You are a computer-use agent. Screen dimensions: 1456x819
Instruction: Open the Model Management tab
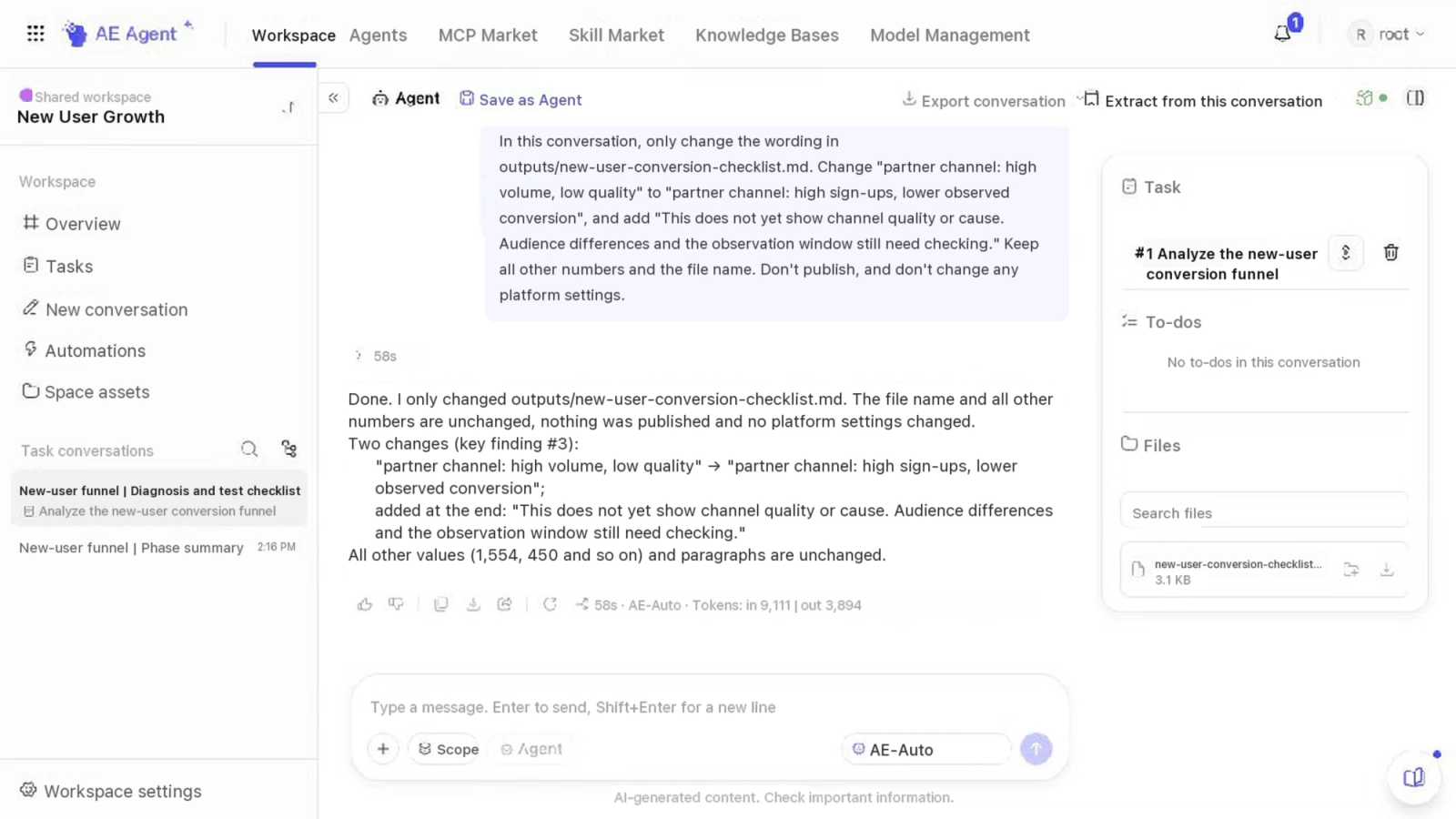pyautogui.click(x=950, y=35)
